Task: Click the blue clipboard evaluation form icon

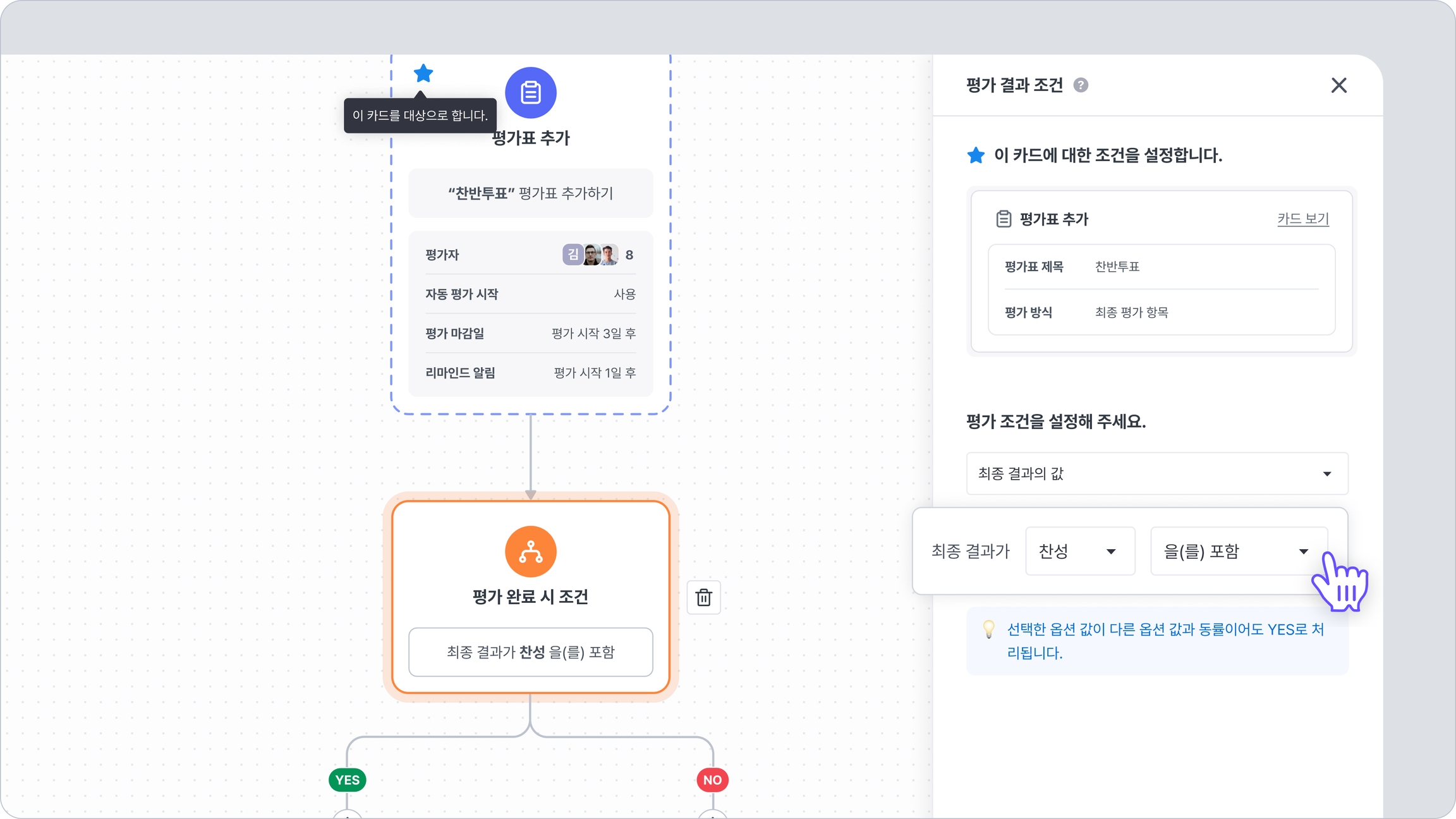Action: [x=530, y=93]
